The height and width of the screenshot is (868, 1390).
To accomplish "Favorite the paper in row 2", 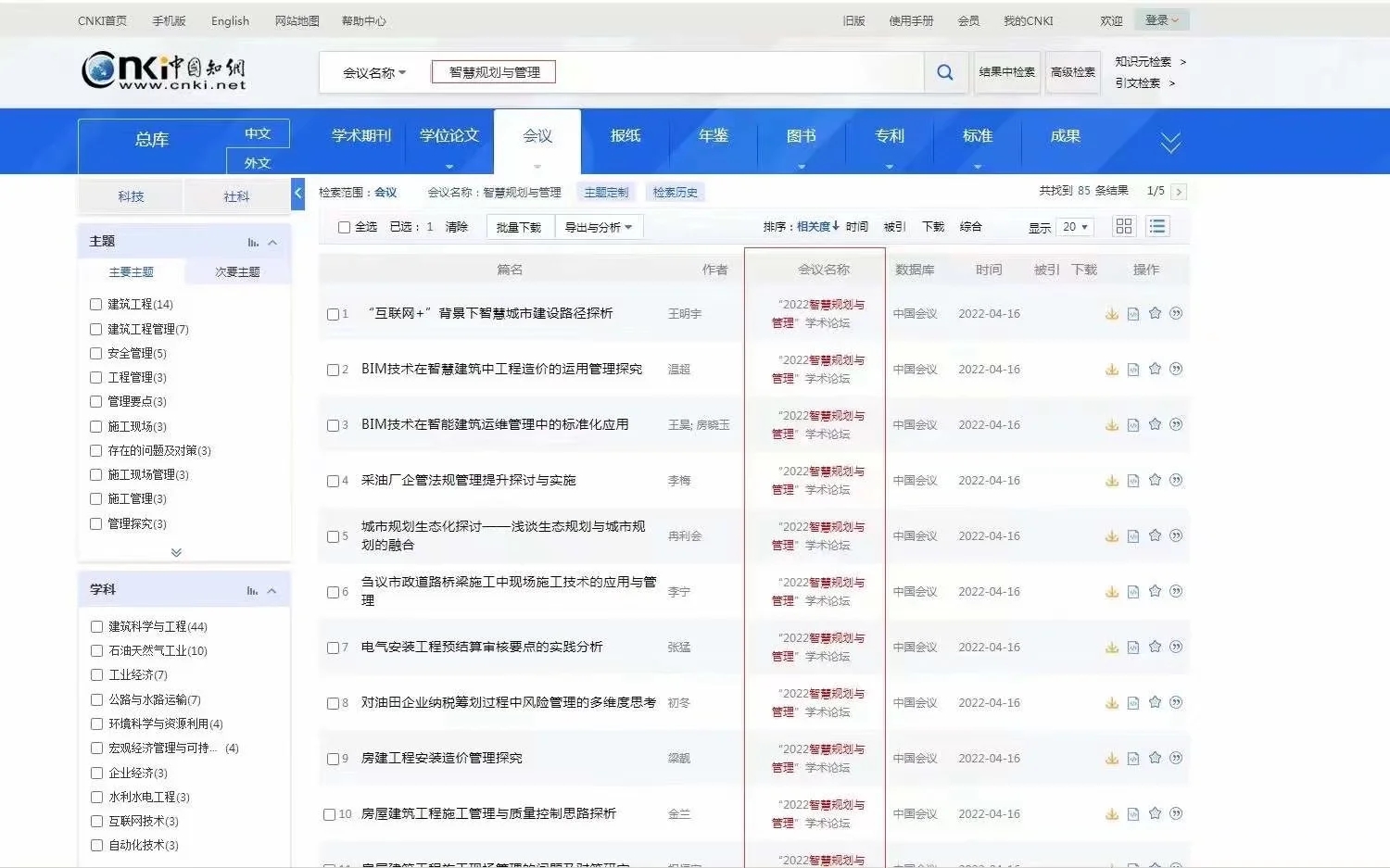I will [x=1155, y=369].
